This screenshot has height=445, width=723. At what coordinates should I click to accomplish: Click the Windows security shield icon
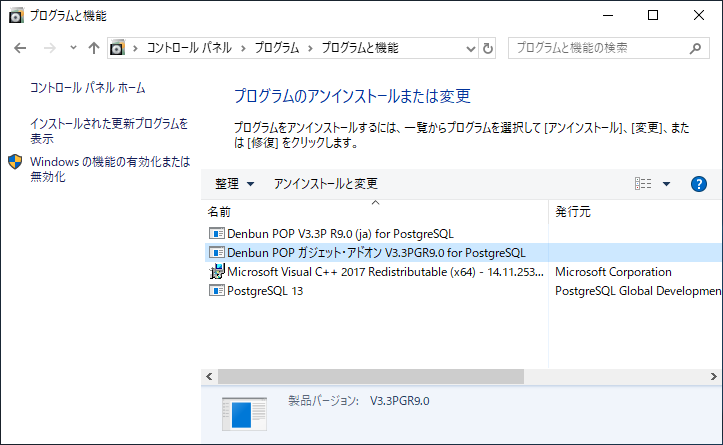click(x=15, y=162)
